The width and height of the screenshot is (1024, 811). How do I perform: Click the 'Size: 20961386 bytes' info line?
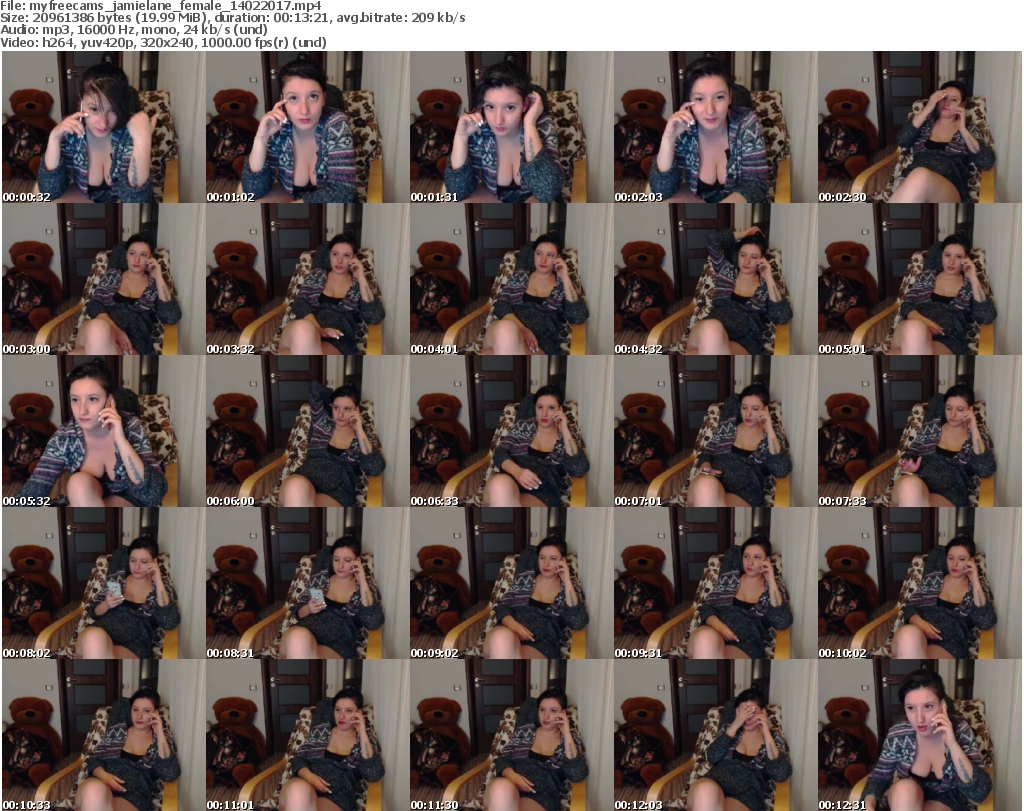(232, 18)
